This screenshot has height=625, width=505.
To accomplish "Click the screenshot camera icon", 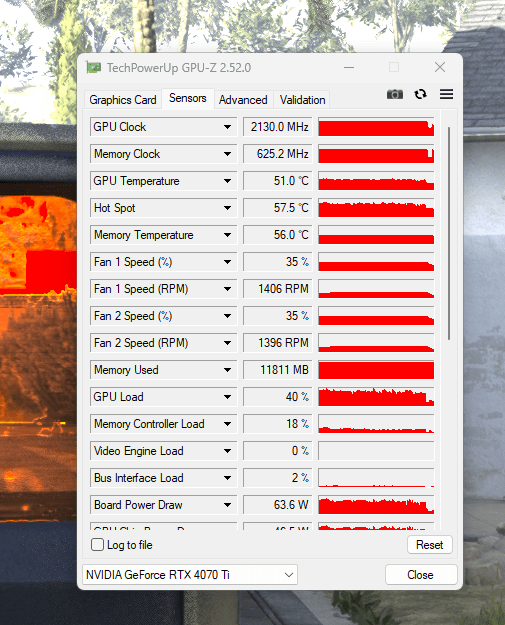I will coord(395,94).
